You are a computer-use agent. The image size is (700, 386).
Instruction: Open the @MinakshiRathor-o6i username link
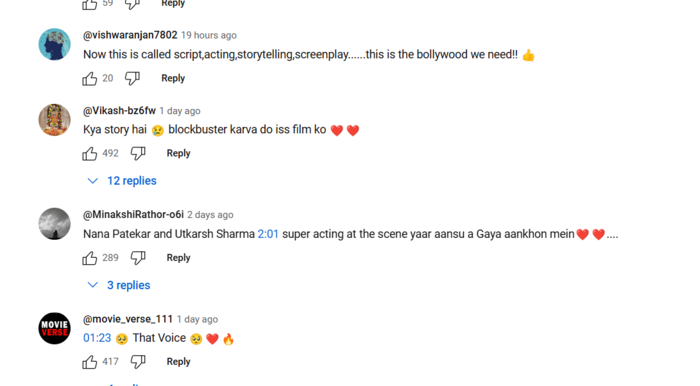[133, 215]
